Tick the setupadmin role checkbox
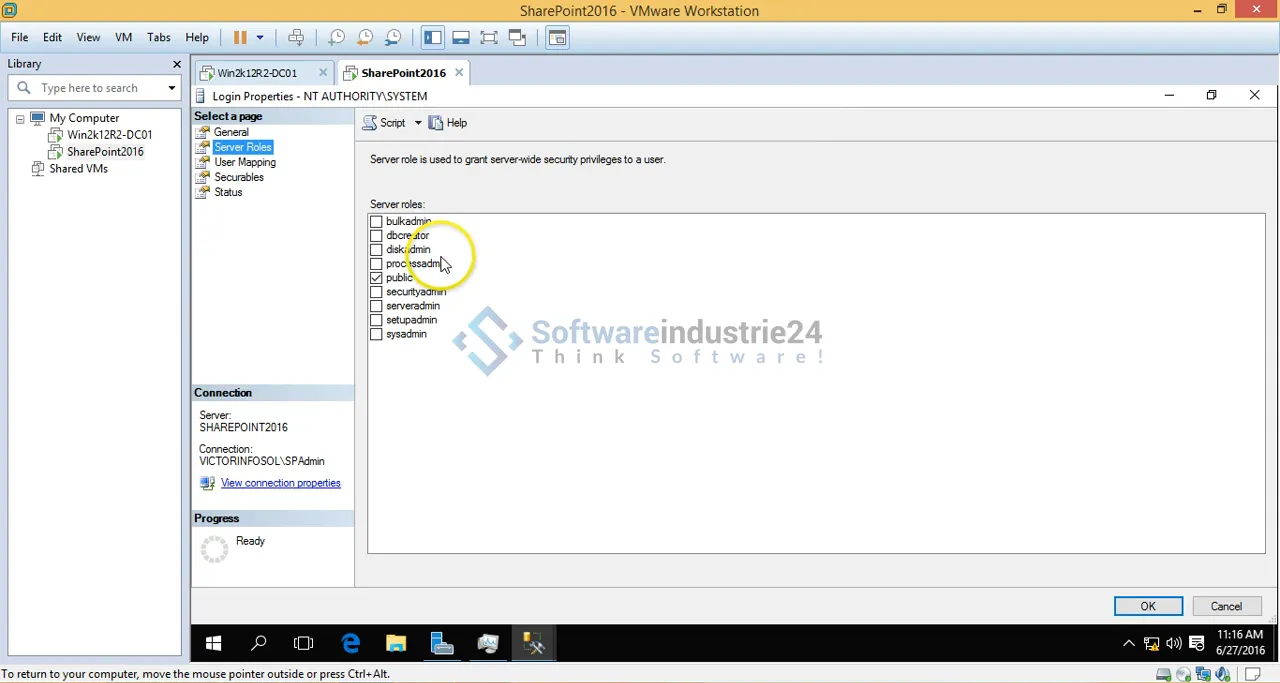The width and height of the screenshot is (1280, 683). click(x=376, y=320)
